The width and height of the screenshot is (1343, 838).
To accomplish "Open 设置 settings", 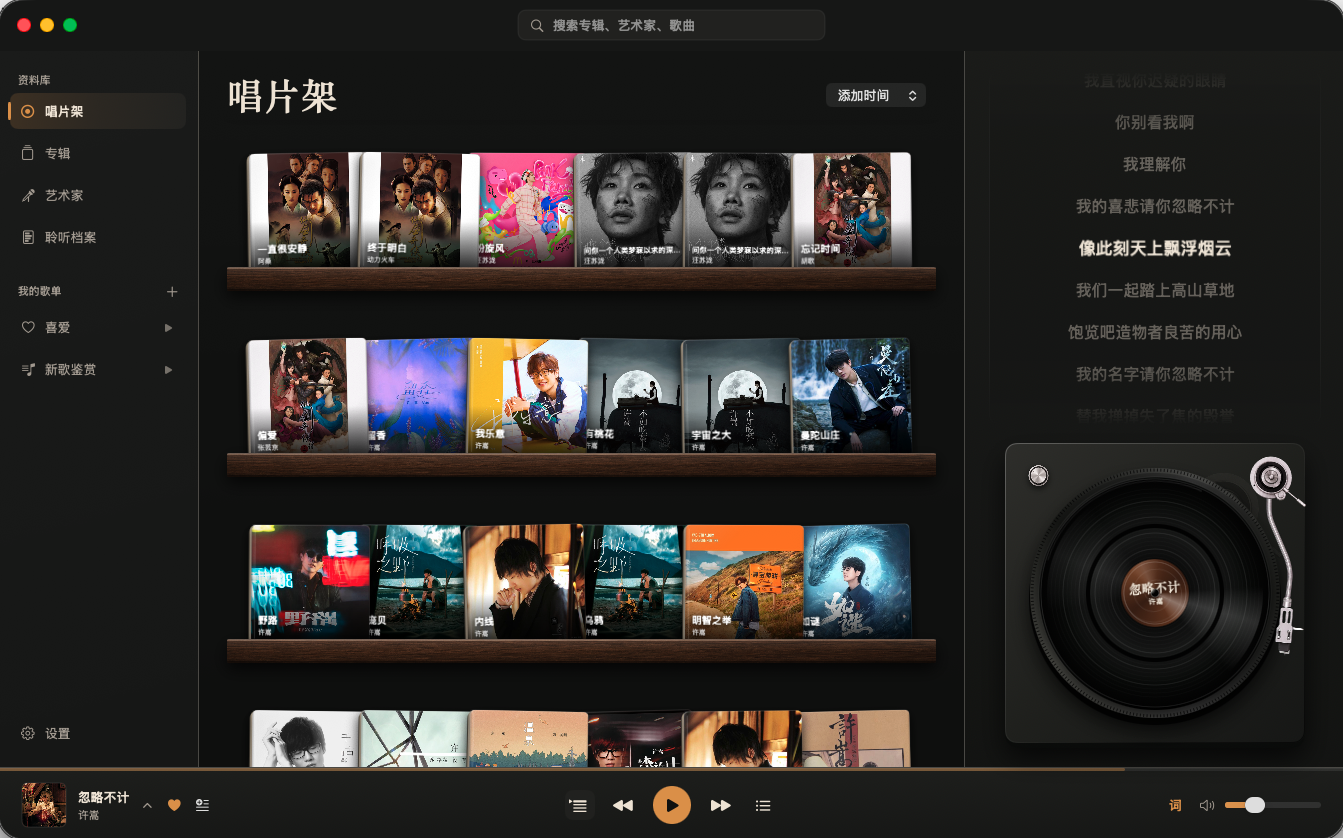I will pos(46,733).
